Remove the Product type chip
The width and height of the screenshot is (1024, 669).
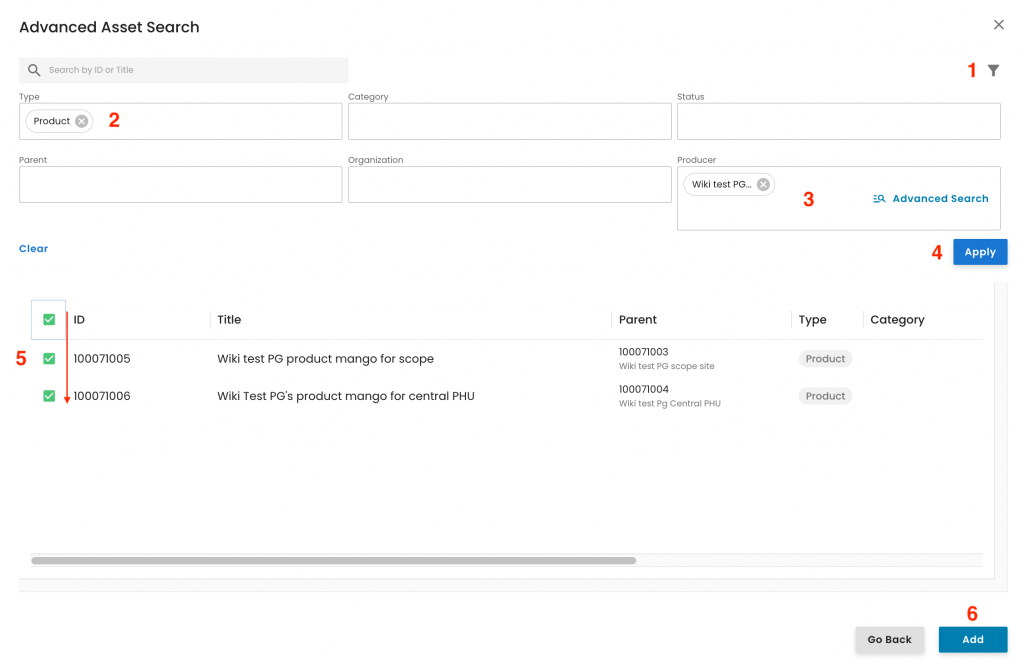point(82,121)
